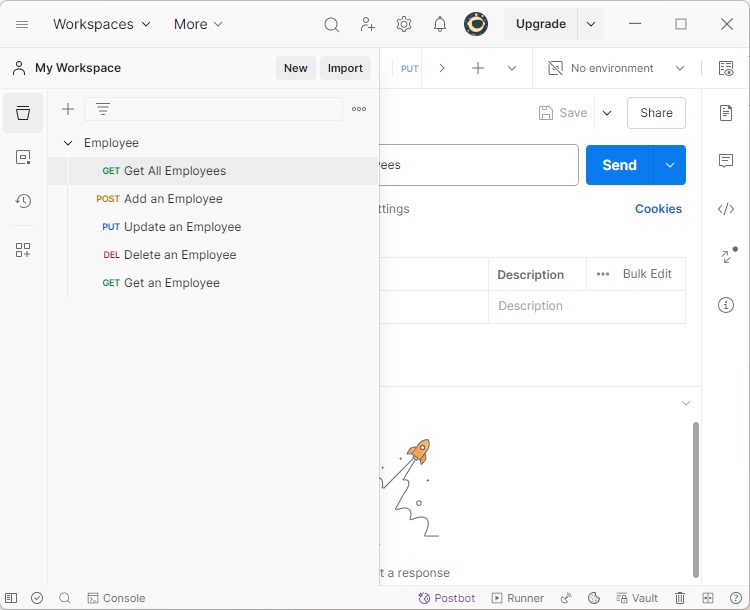Click the notifications bell icon
This screenshot has width=750, height=610.
pyautogui.click(x=440, y=24)
